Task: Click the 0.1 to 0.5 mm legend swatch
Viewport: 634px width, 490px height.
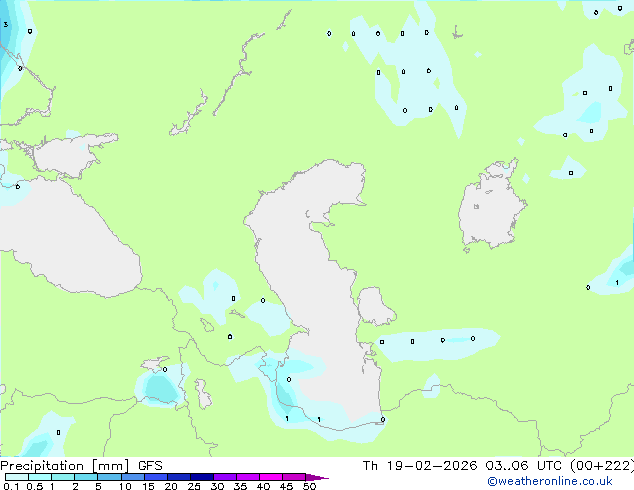Action: tap(17, 477)
